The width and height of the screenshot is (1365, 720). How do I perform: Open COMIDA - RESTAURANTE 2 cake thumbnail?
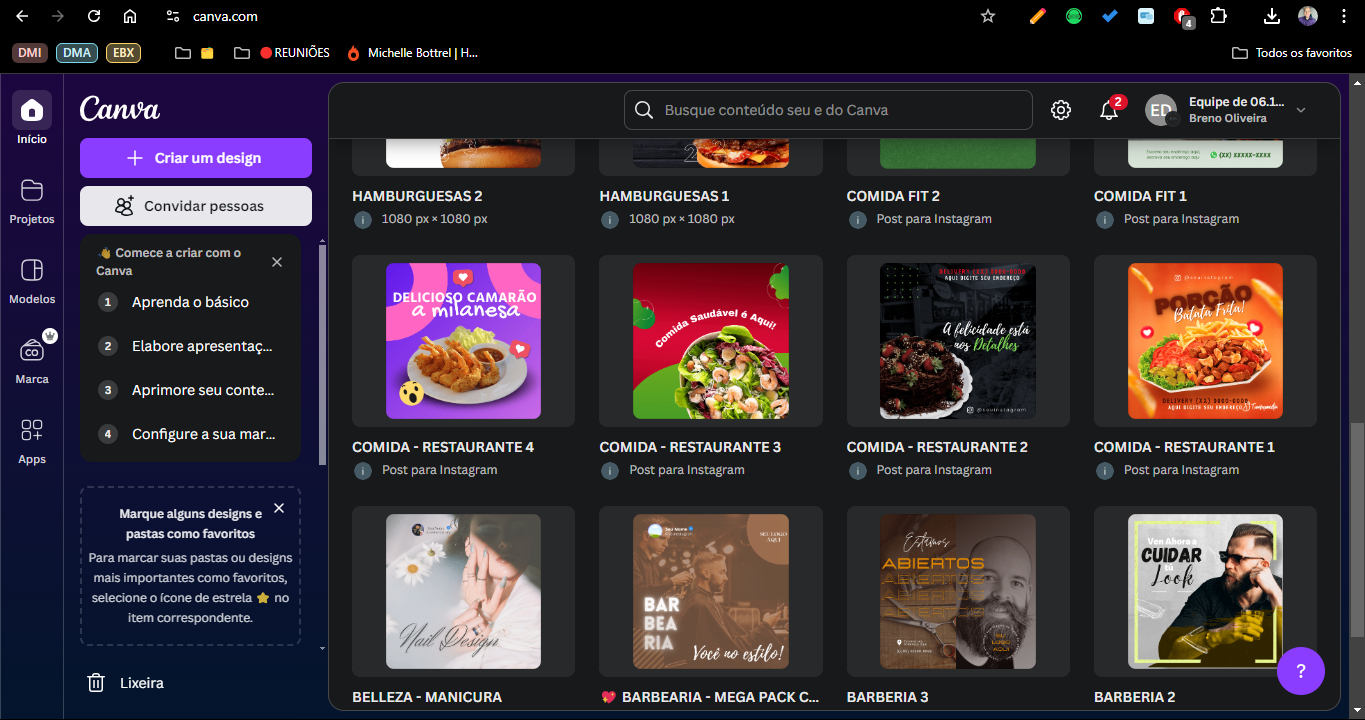(958, 341)
